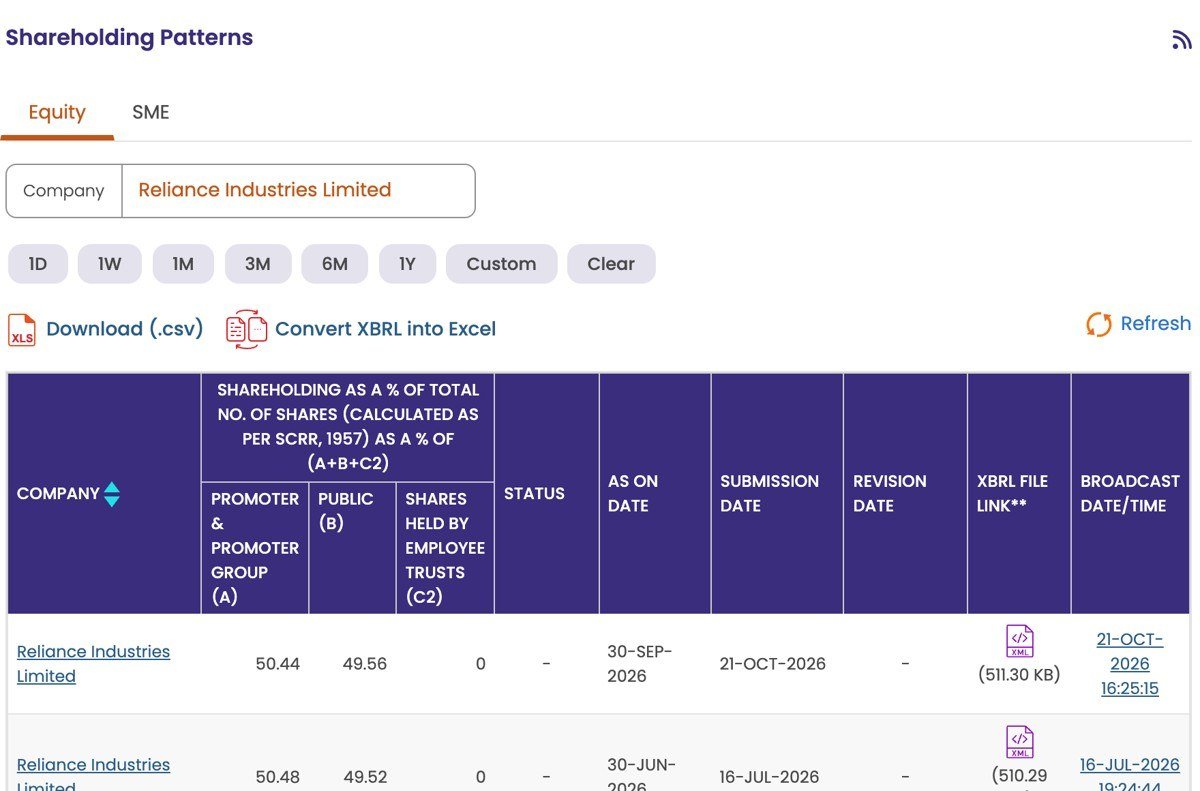Select the 6M period filter
The width and height of the screenshot is (1200, 791).
coord(335,264)
